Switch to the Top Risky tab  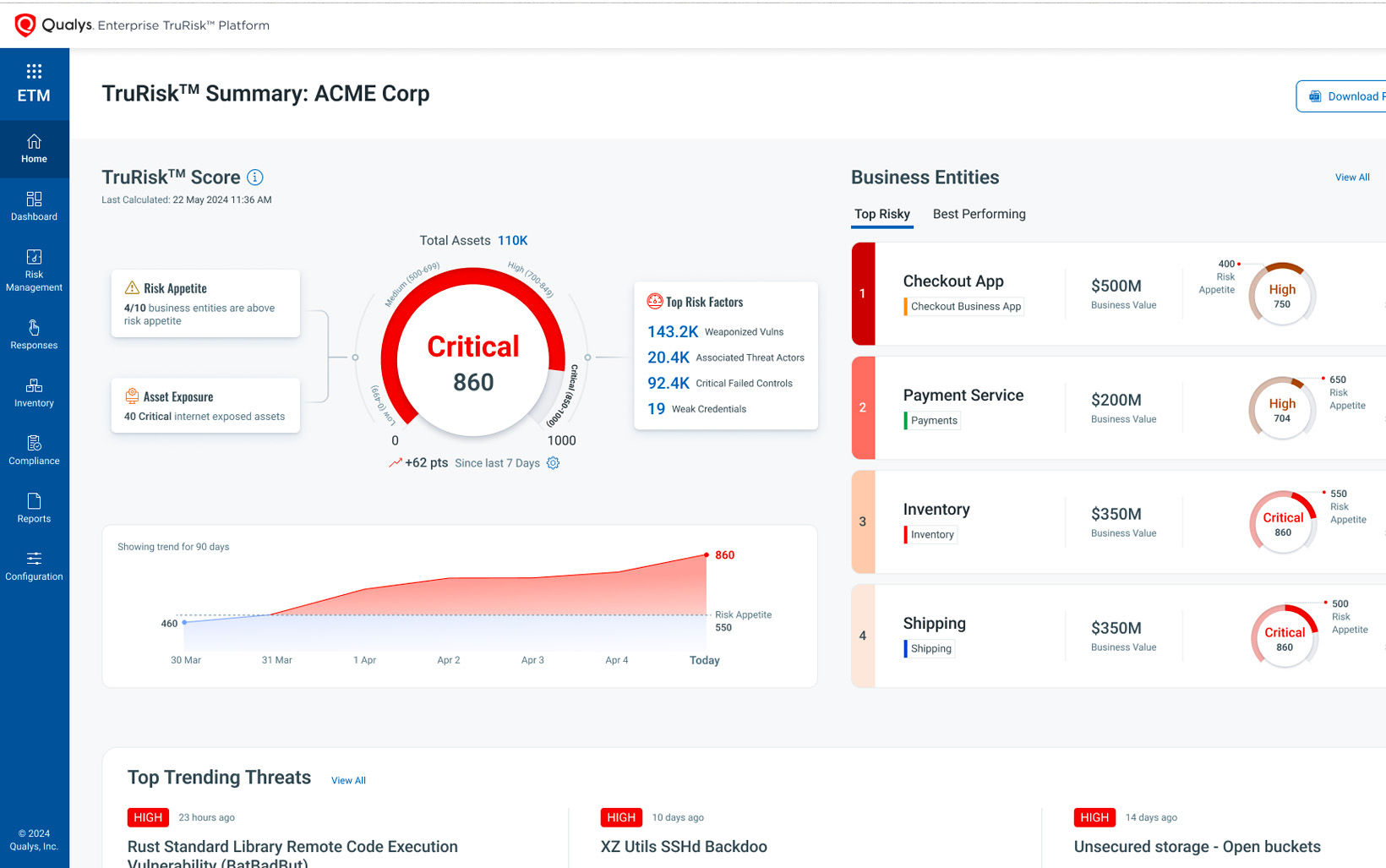pyautogui.click(x=882, y=214)
